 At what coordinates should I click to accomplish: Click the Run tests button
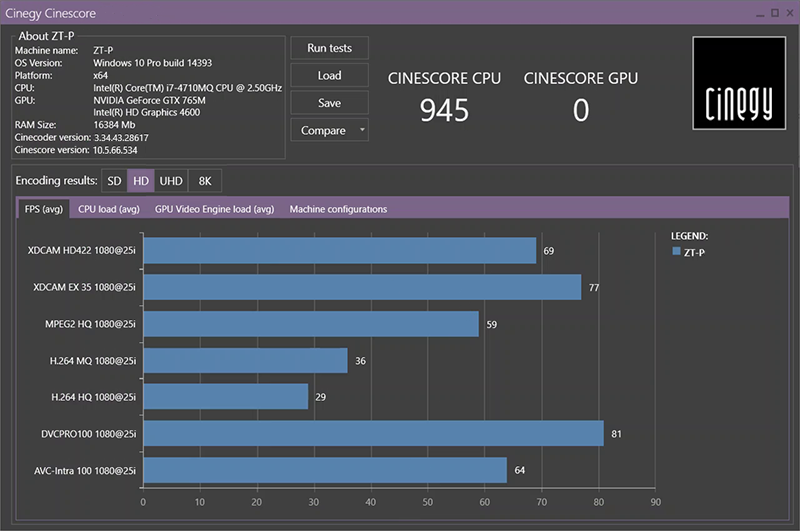click(330, 48)
